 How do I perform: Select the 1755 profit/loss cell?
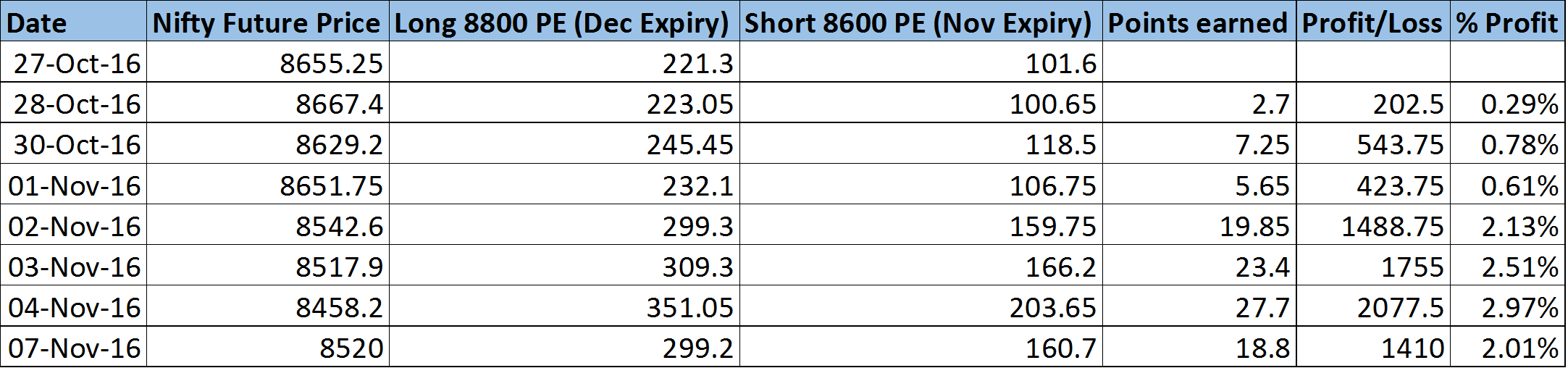pyautogui.click(x=1372, y=265)
